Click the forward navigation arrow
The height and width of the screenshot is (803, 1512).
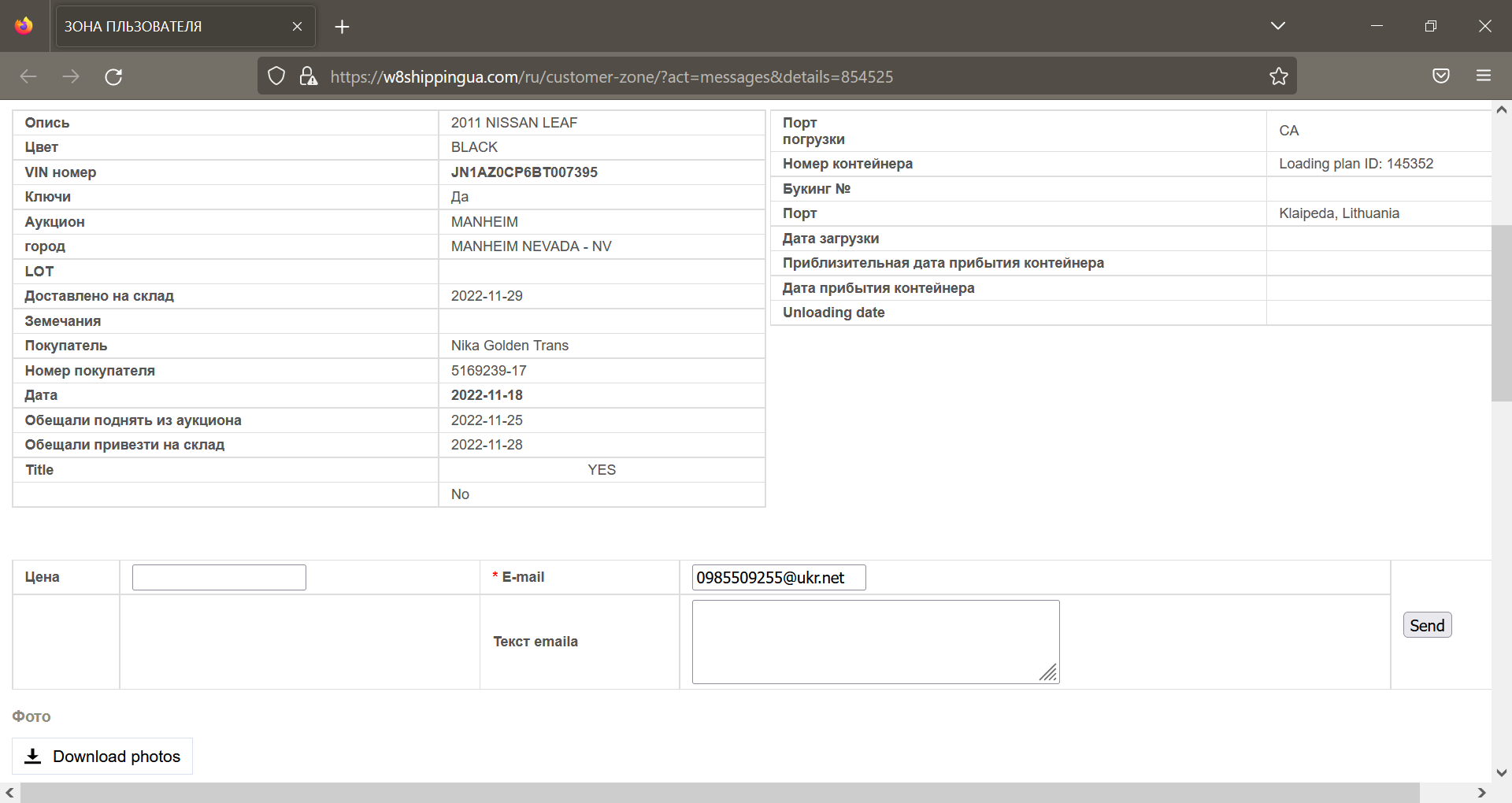click(71, 76)
